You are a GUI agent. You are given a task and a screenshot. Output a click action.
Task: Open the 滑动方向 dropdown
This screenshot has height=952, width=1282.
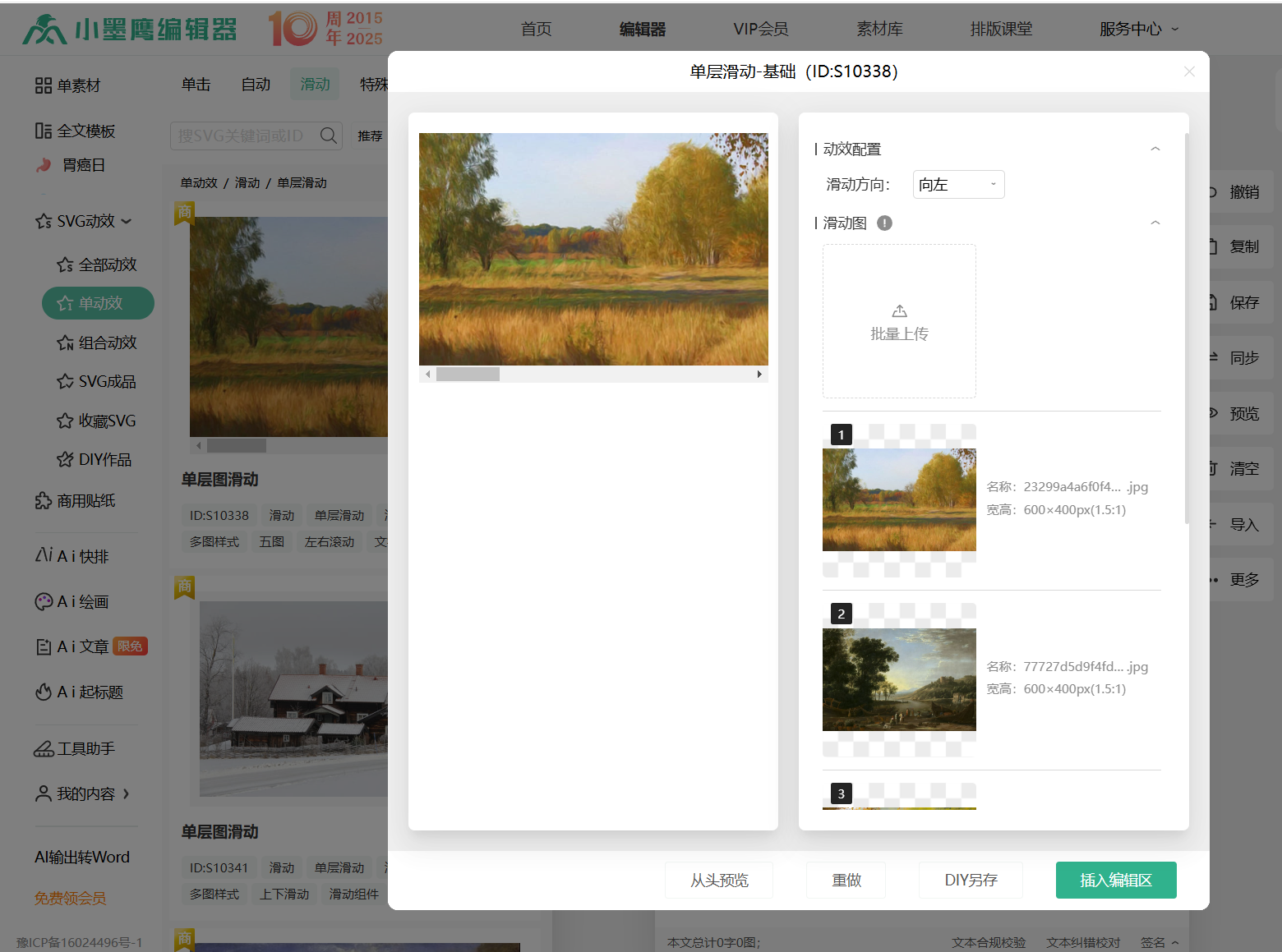click(957, 185)
